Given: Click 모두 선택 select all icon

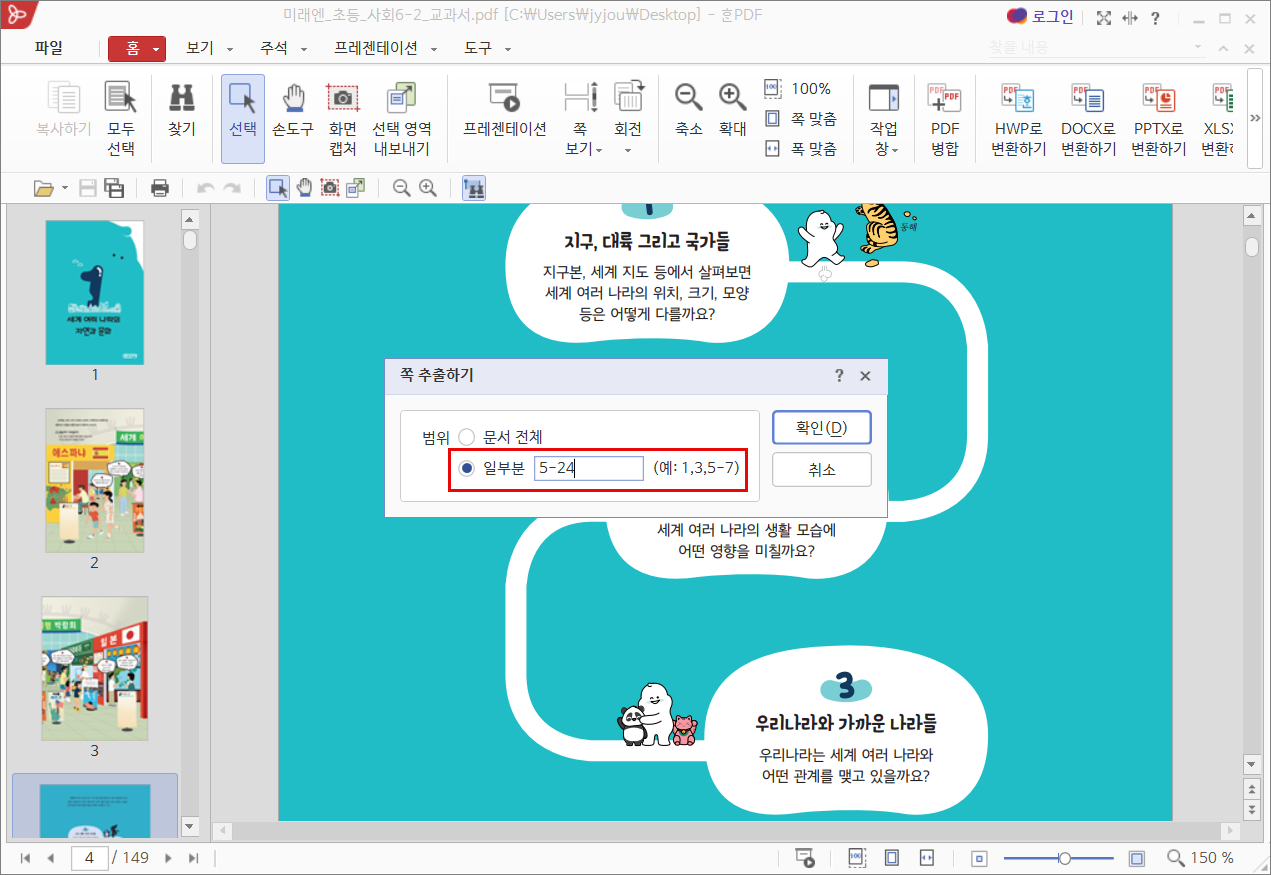Looking at the screenshot, I should point(121,118).
